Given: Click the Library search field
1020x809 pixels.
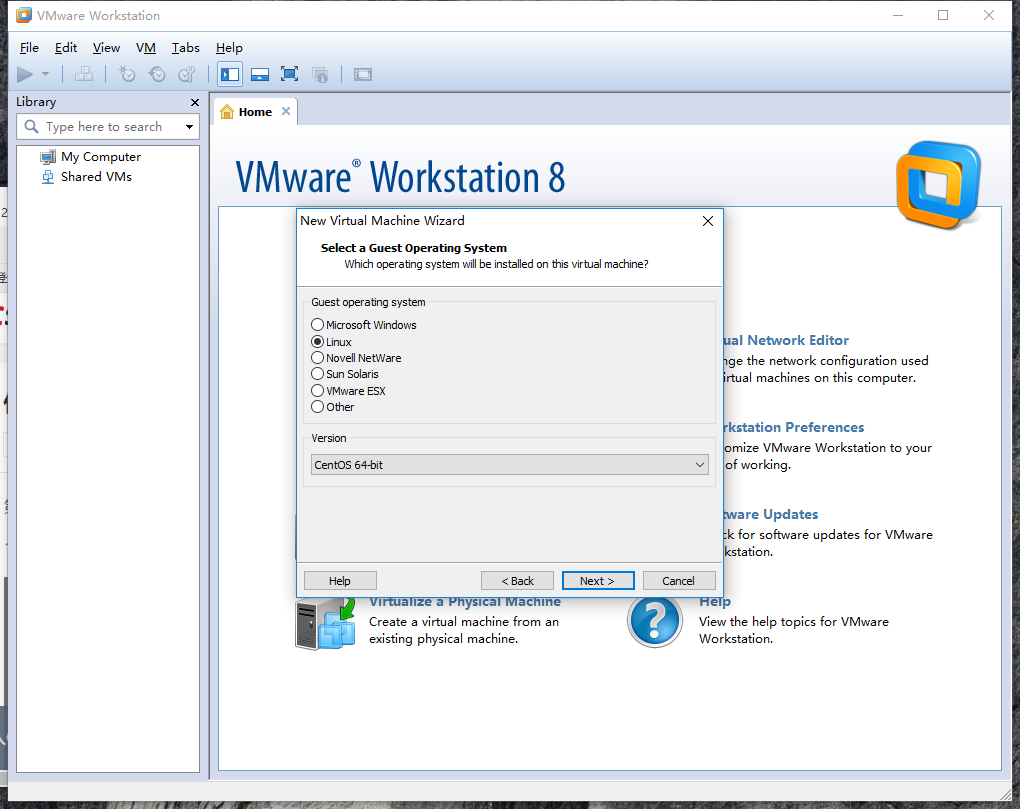Looking at the screenshot, I should click(x=108, y=127).
